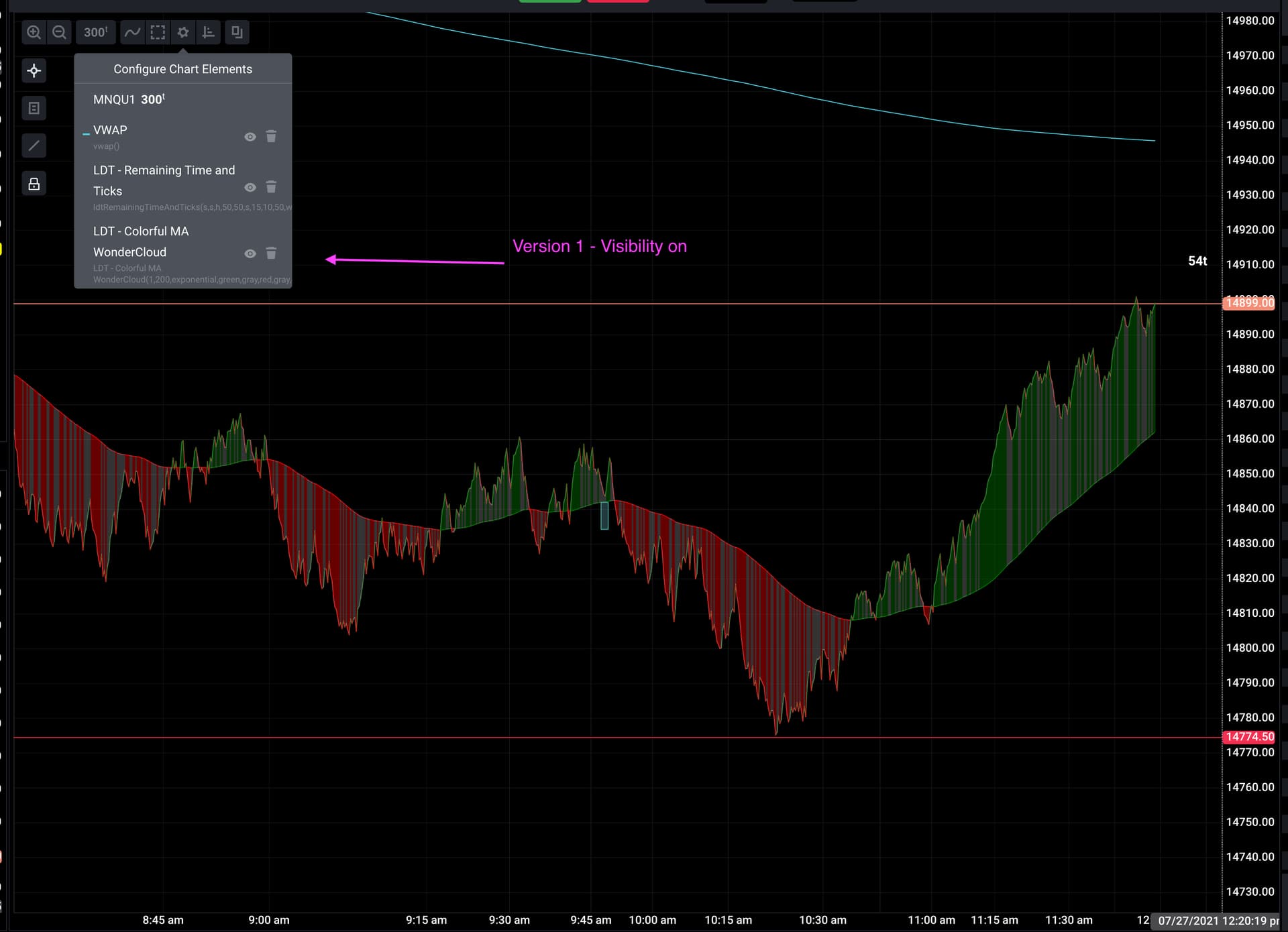Screen dimensions: 1288x932
Task: Toggle the lock drawings icon
Action: (34, 184)
